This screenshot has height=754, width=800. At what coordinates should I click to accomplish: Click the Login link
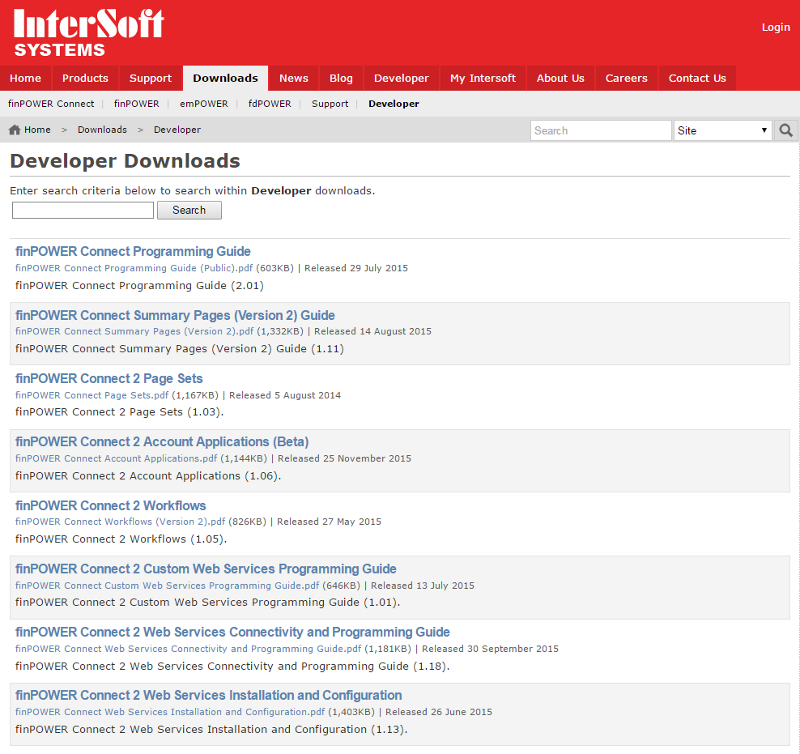pos(776,28)
